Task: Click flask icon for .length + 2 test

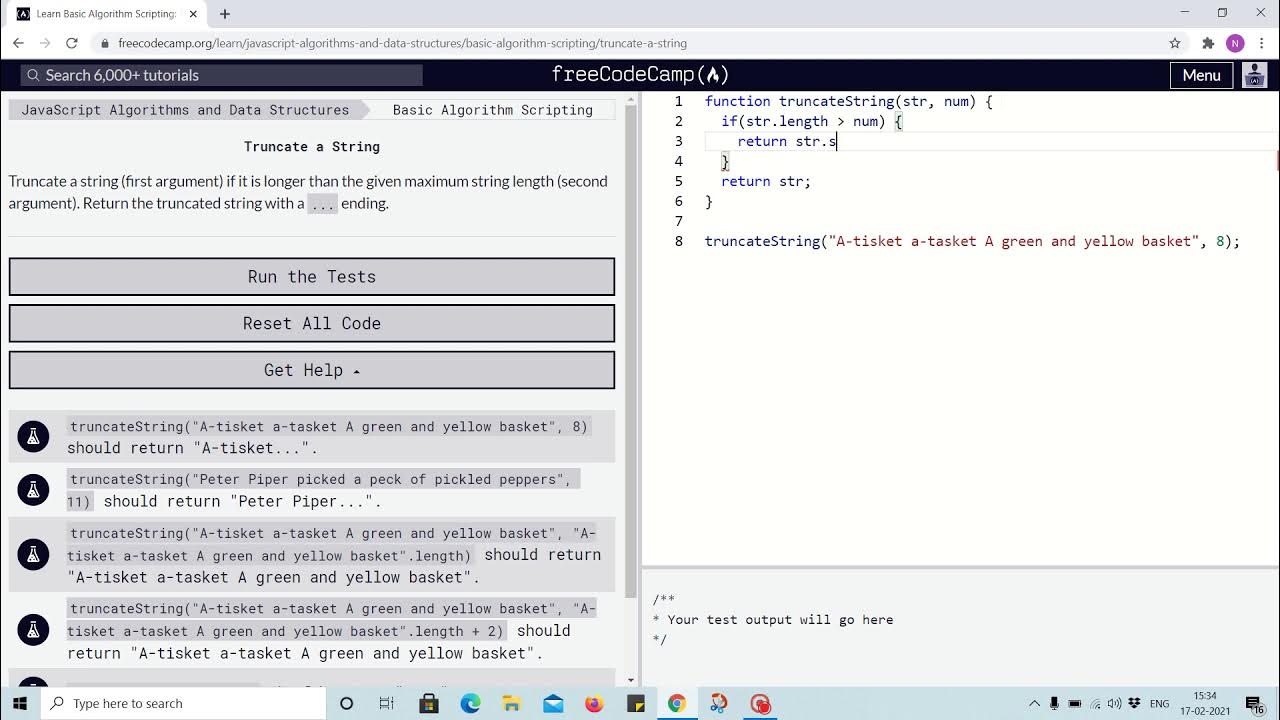Action: 33,630
